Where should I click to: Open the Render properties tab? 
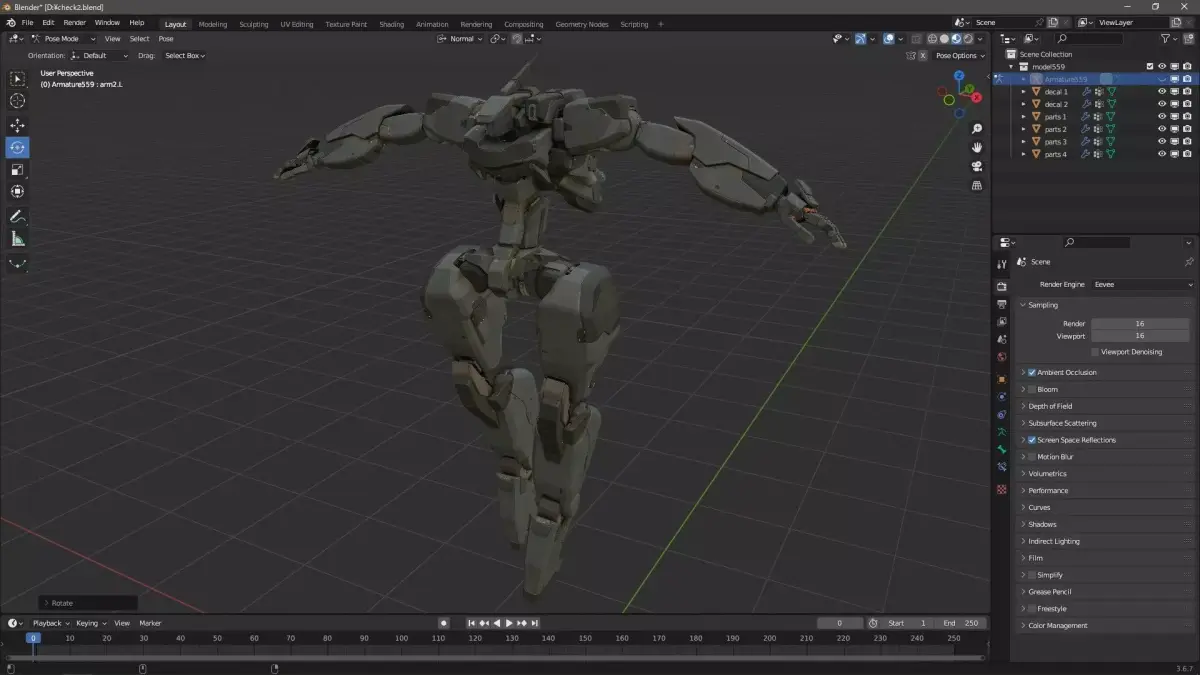(x=1002, y=286)
